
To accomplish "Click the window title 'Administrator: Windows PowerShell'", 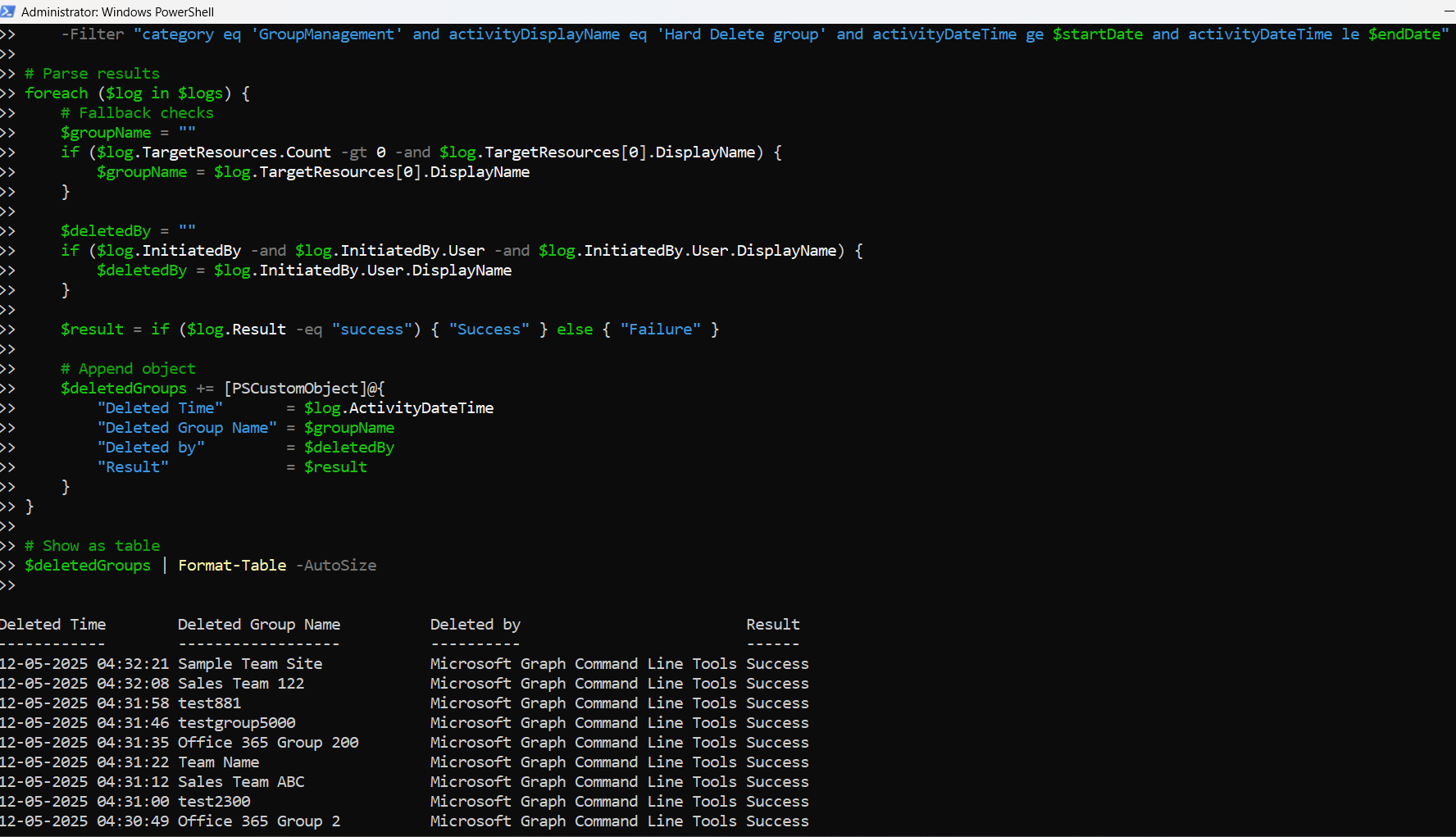I will pyautogui.click(x=117, y=12).
